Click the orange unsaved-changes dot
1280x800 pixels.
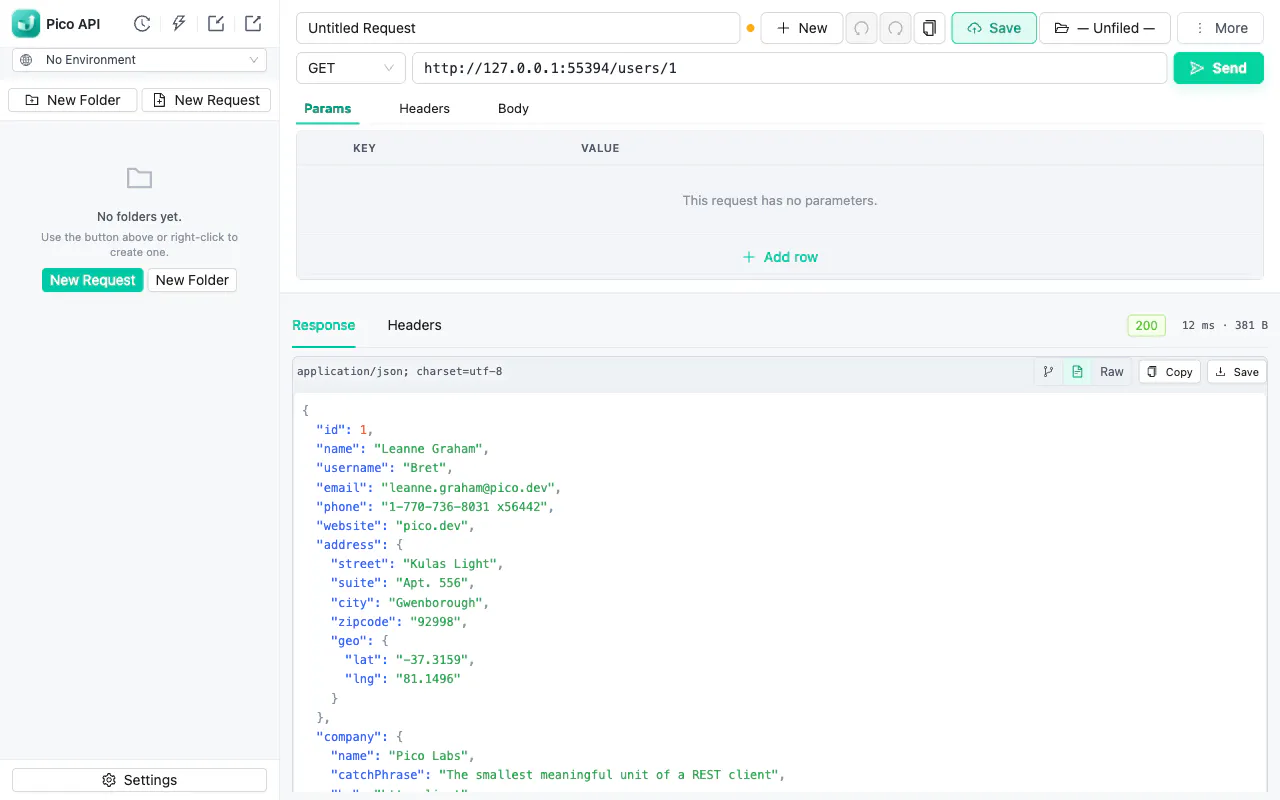(x=750, y=28)
